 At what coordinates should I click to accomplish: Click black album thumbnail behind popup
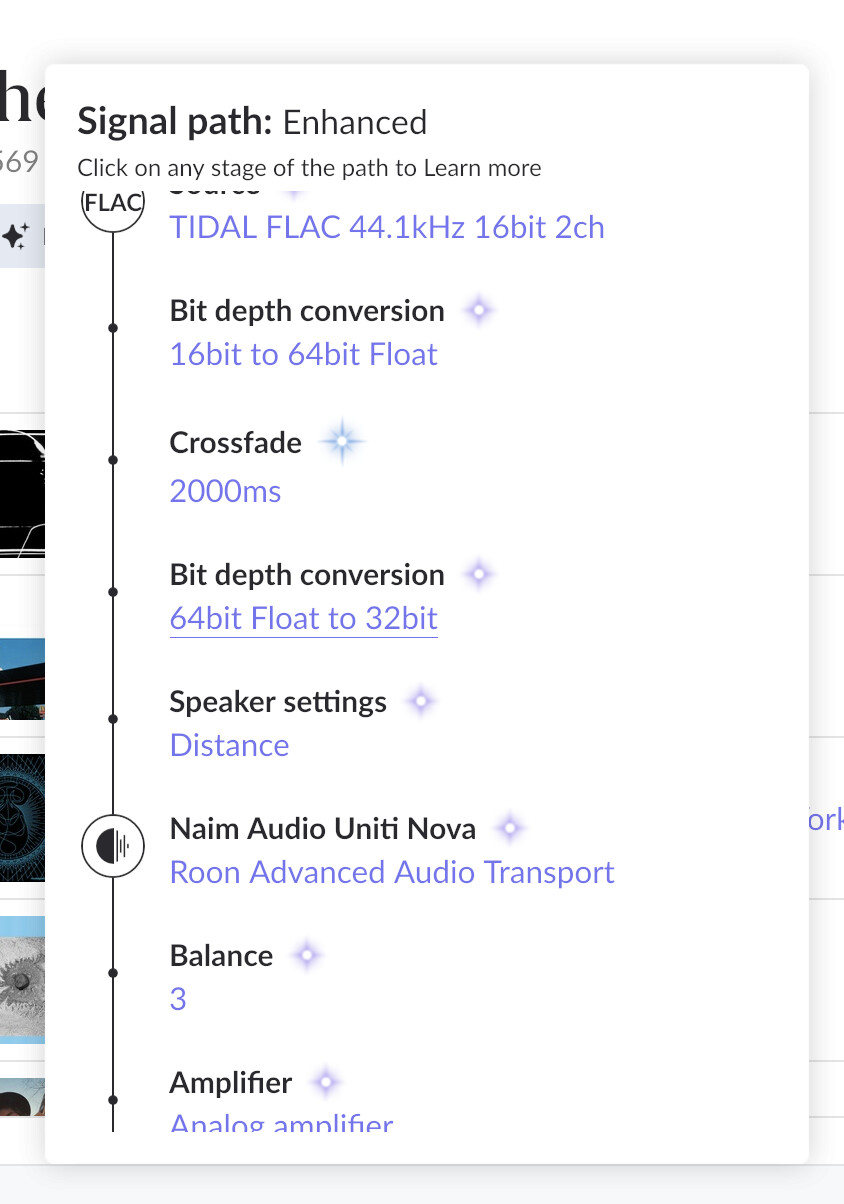[22, 494]
